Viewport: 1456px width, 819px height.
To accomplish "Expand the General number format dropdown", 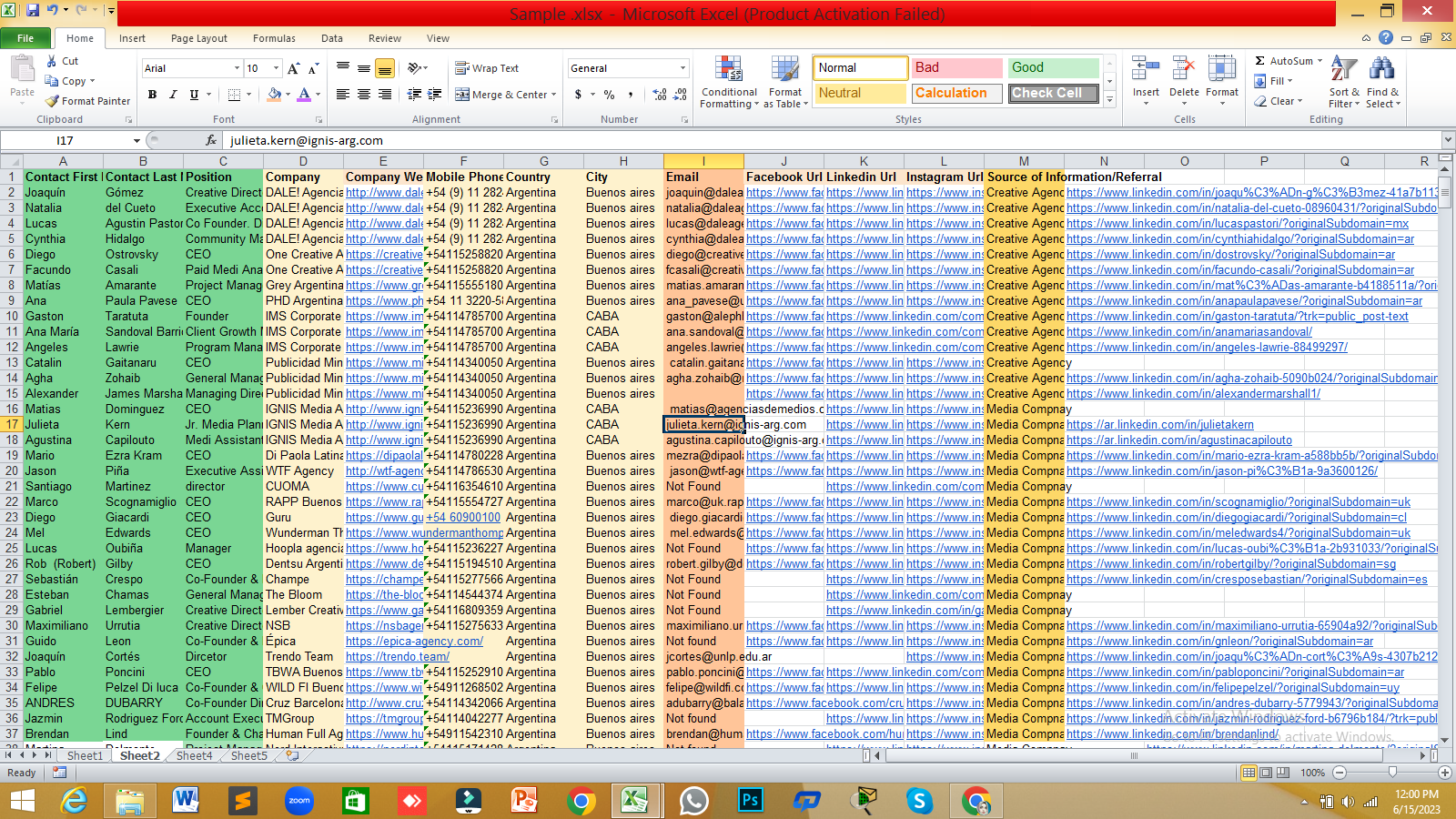I will [x=682, y=67].
